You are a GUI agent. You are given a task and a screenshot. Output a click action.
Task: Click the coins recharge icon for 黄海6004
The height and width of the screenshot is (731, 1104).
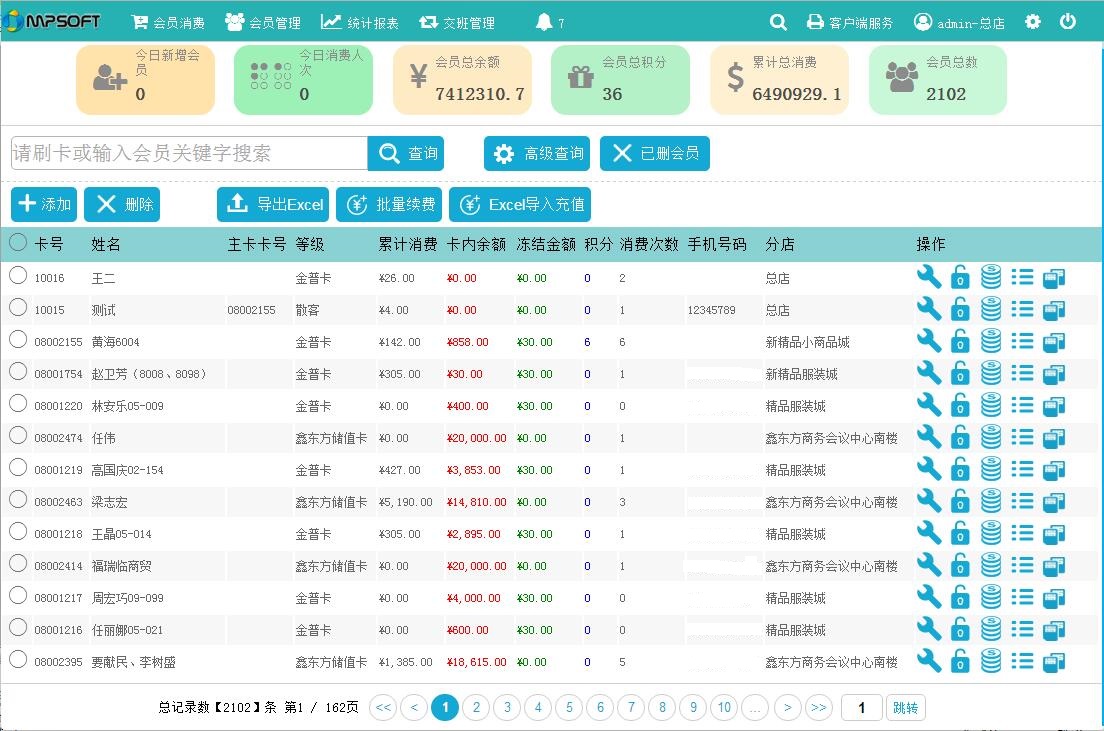(991, 341)
